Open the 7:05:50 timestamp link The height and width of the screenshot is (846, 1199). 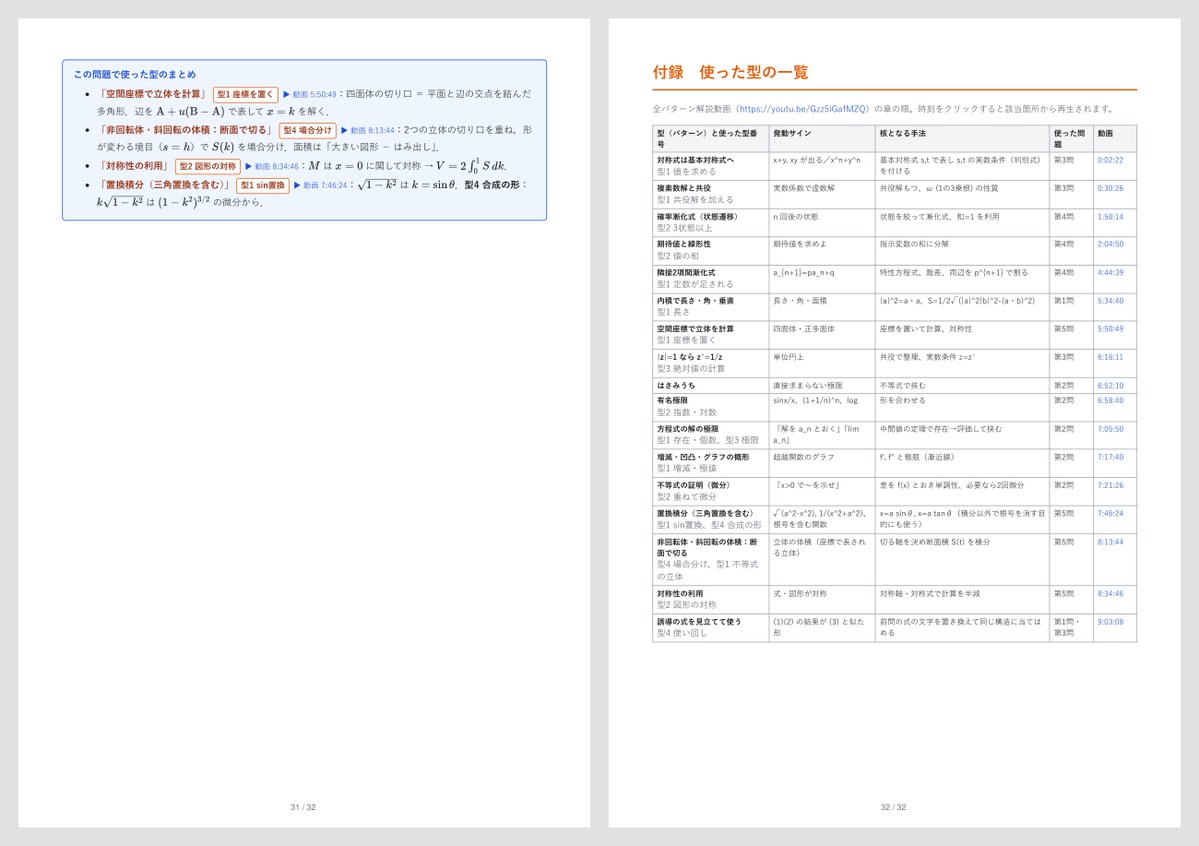[1110, 430]
